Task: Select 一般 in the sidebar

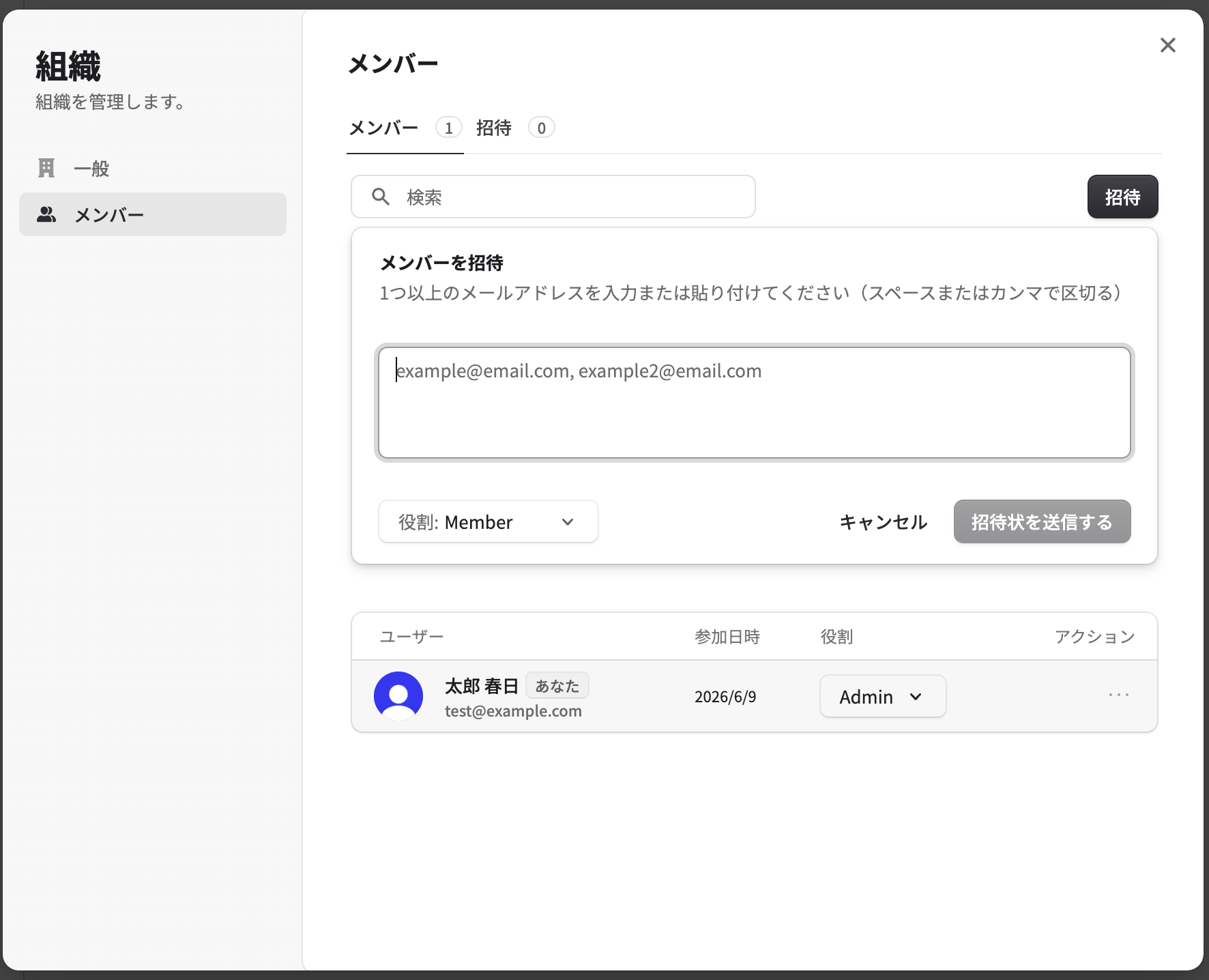Action: (x=153, y=168)
